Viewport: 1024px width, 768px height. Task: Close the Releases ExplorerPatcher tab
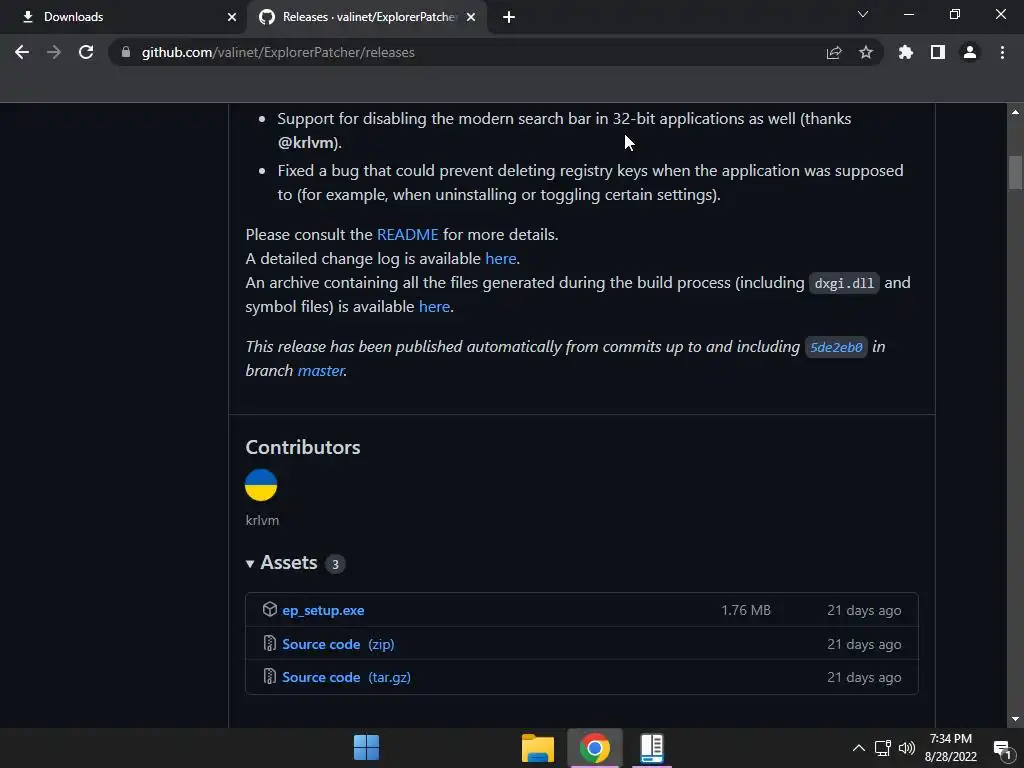point(471,17)
